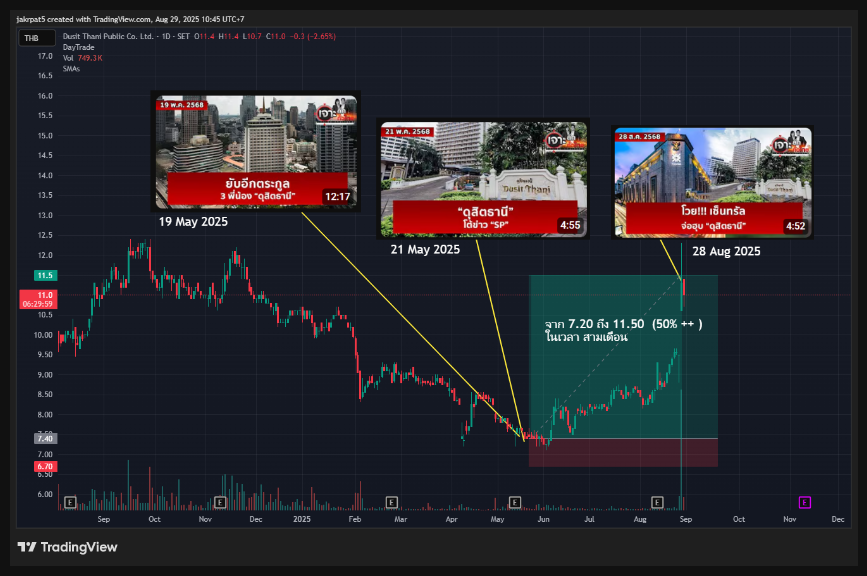Click the earnings marker below February 2025
Viewport: 867px width, 576px height.
click(390, 501)
